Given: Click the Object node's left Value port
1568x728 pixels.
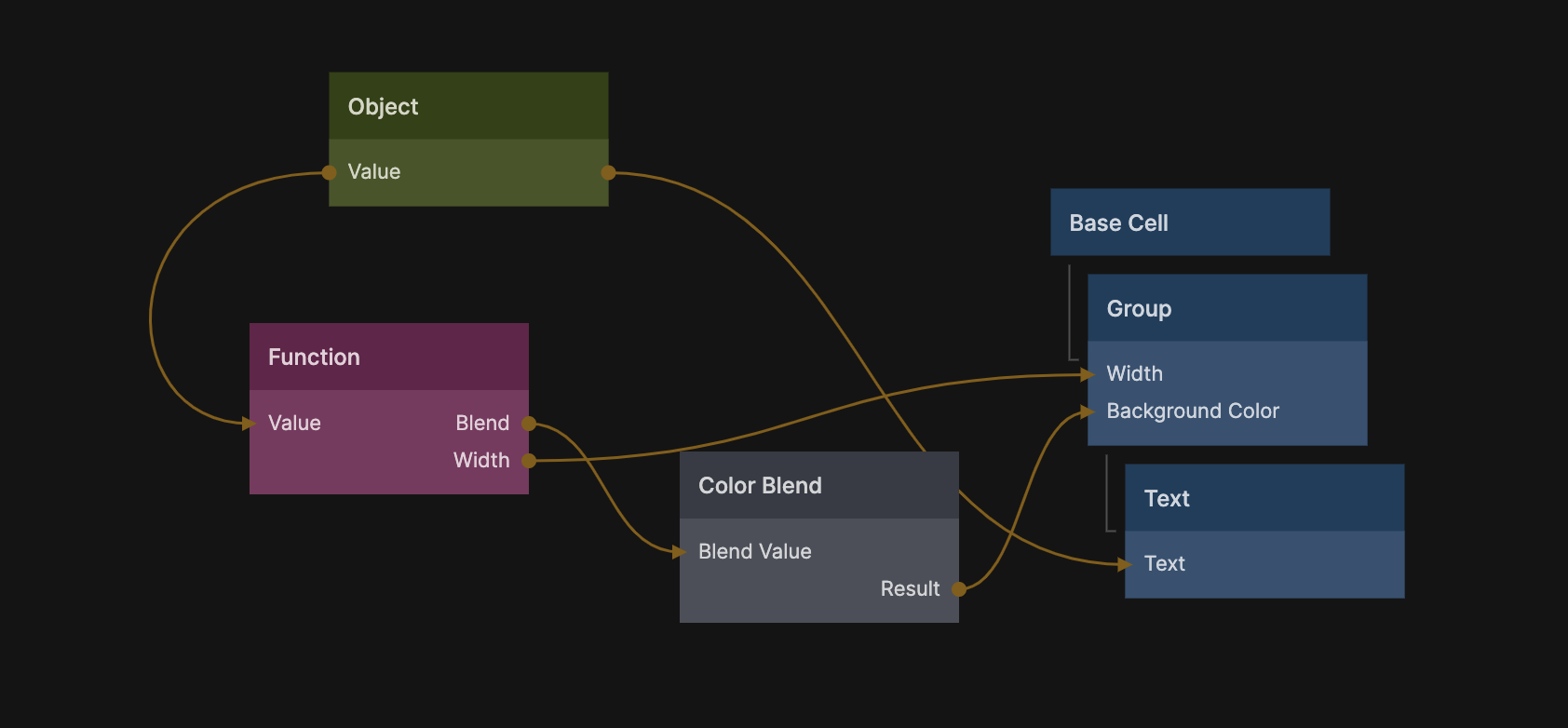Looking at the screenshot, I should pos(330,172).
